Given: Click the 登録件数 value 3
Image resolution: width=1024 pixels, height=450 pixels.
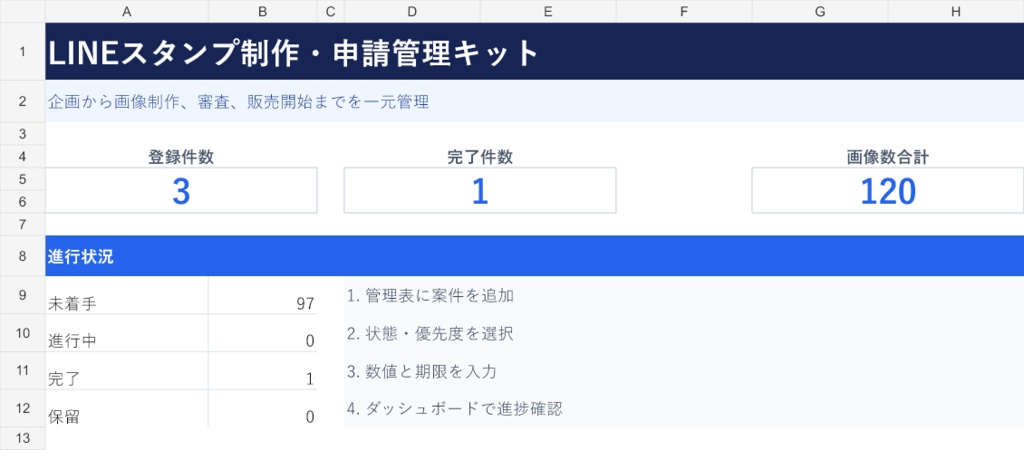Looking at the screenshot, I should point(181,191).
